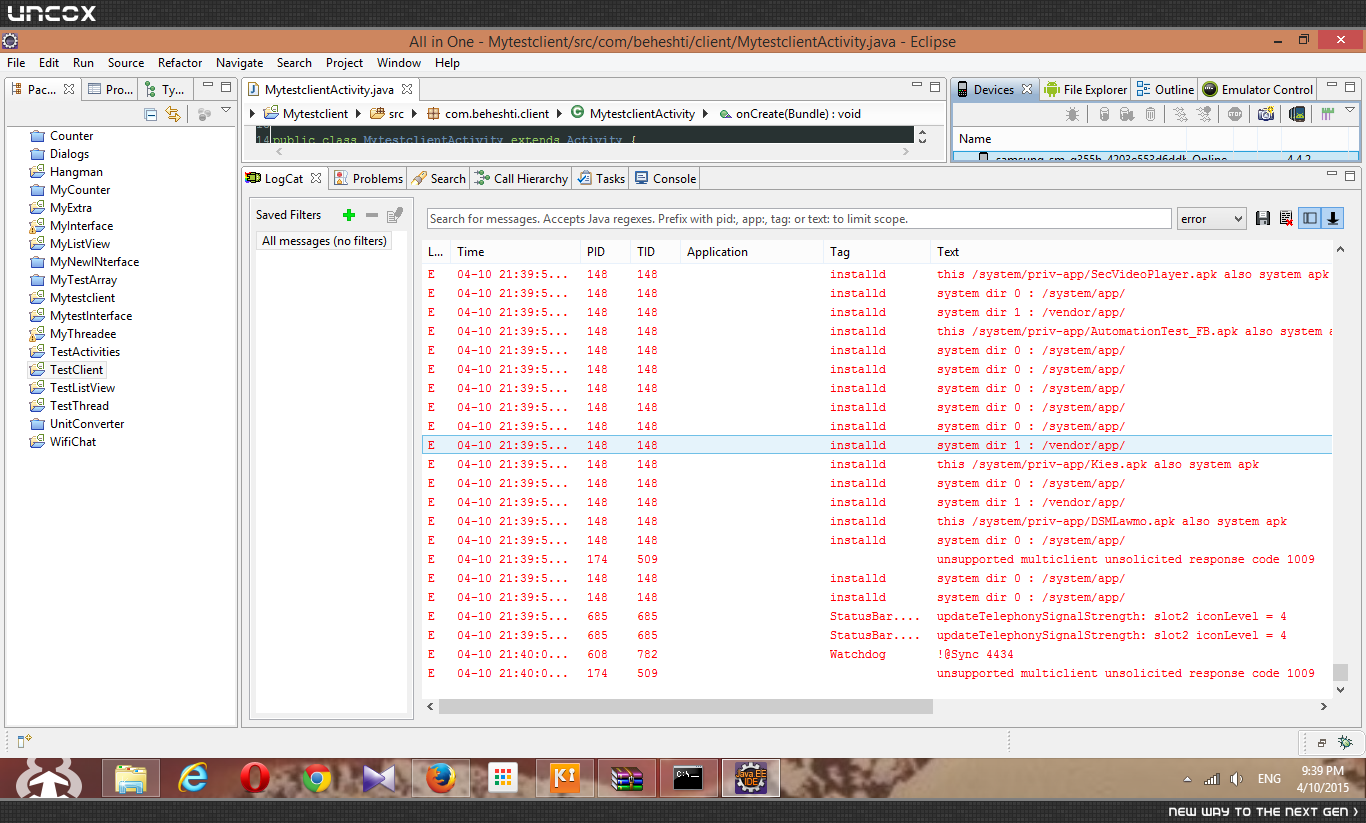Toggle display of Saved Filters view
Viewport: 1366px width, 823px height.
[x=1310, y=219]
